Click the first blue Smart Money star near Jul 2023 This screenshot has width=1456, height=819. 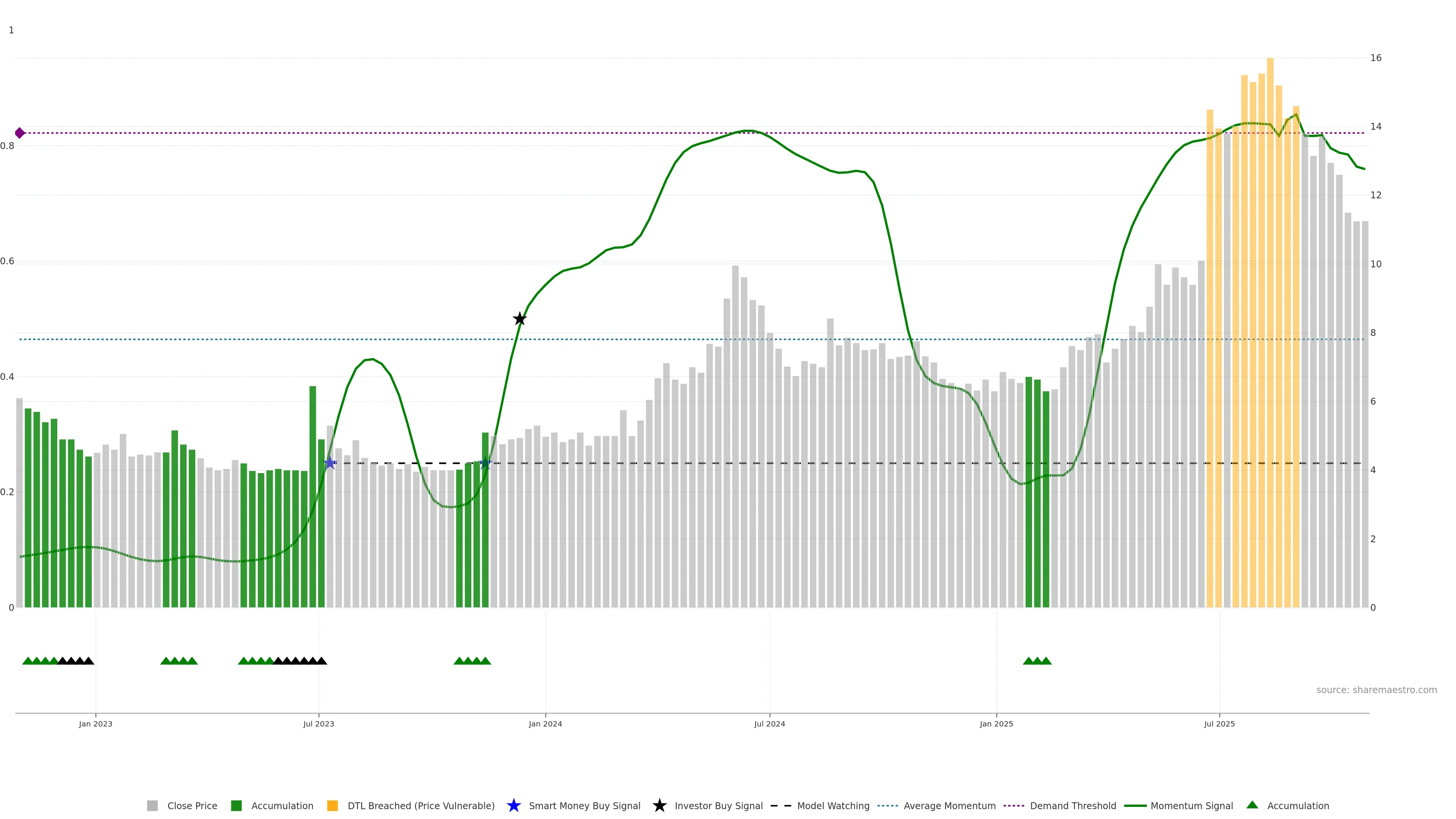[x=330, y=463]
